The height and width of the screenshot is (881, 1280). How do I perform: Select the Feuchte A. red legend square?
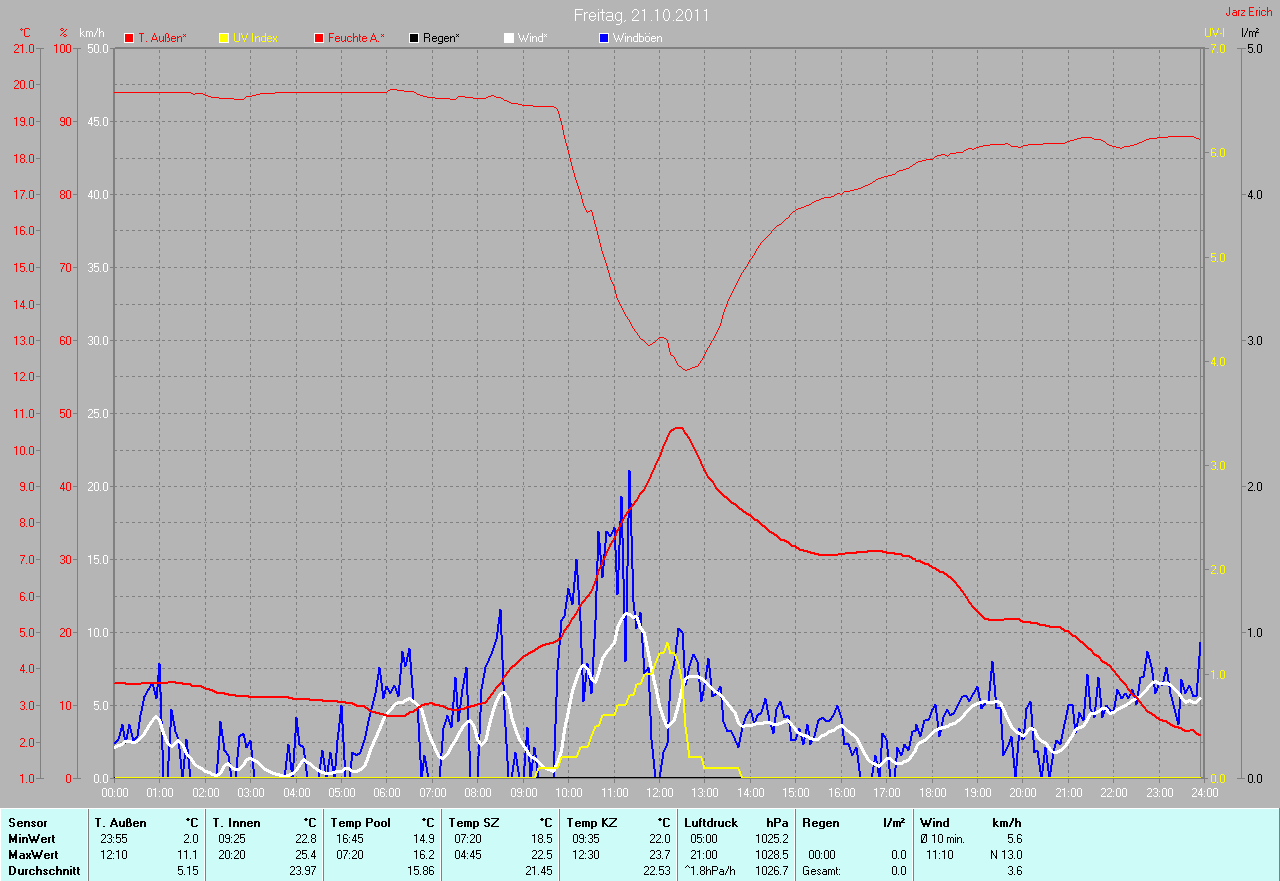point(319,38)
